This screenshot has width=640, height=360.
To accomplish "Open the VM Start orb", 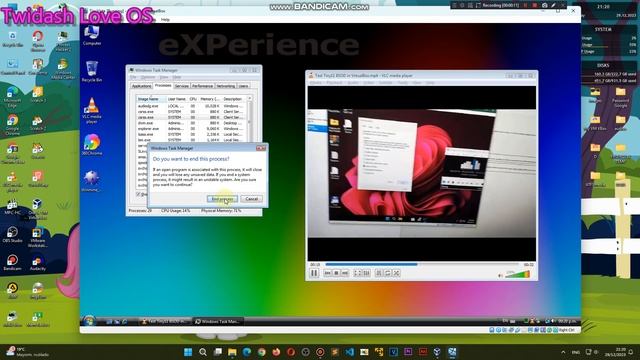I will click(89, 321).
